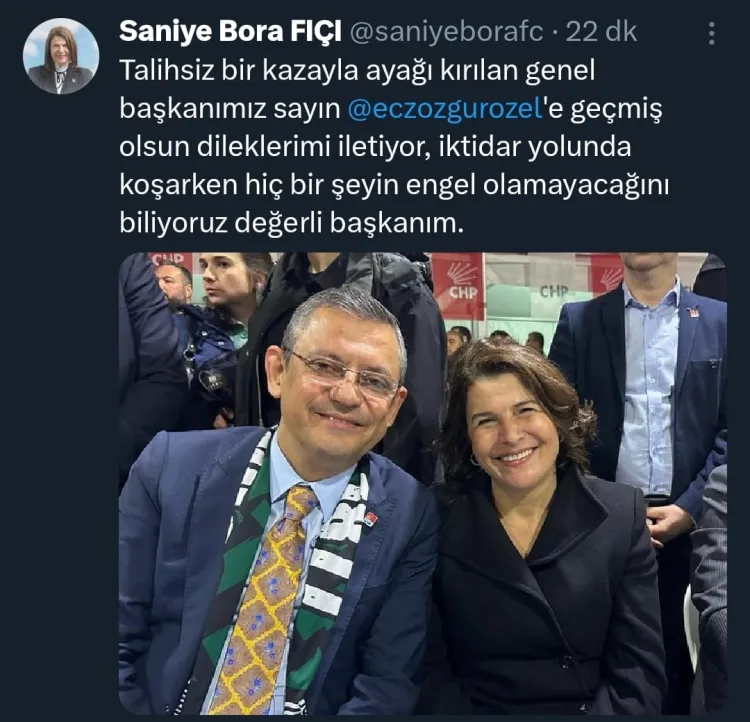Open the attached tweet photo

click(423, 483)
